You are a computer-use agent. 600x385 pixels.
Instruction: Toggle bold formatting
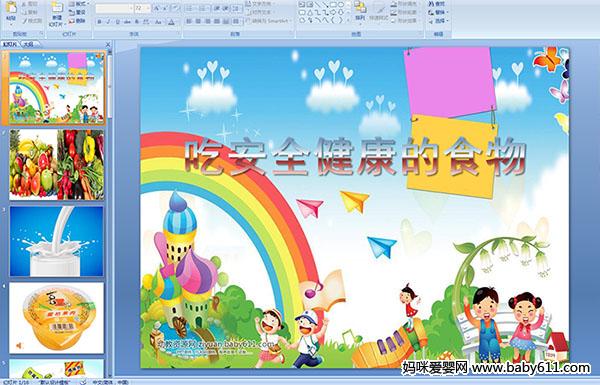tap(99, 22)
